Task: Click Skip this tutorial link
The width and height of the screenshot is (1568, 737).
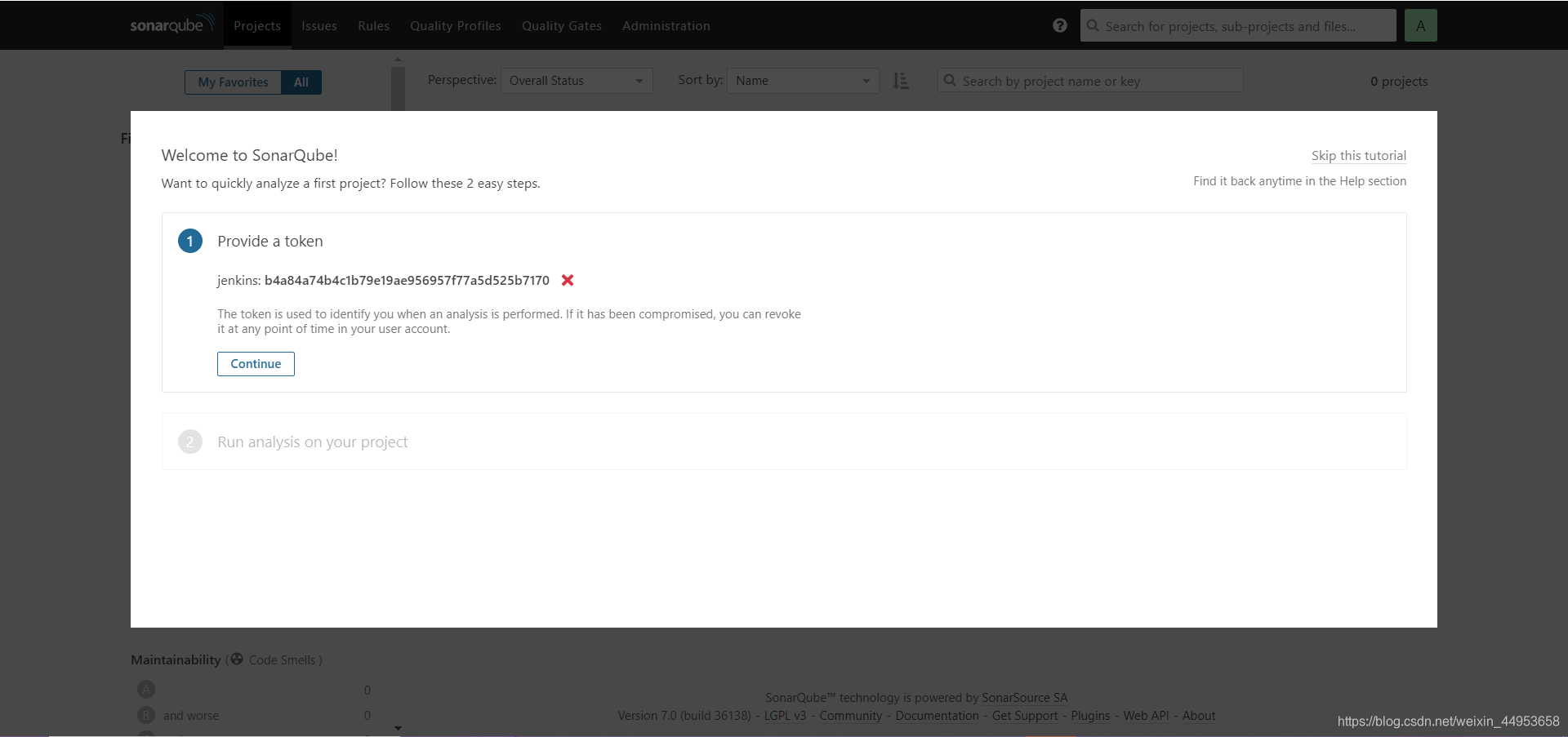Action: (1359, 155)
